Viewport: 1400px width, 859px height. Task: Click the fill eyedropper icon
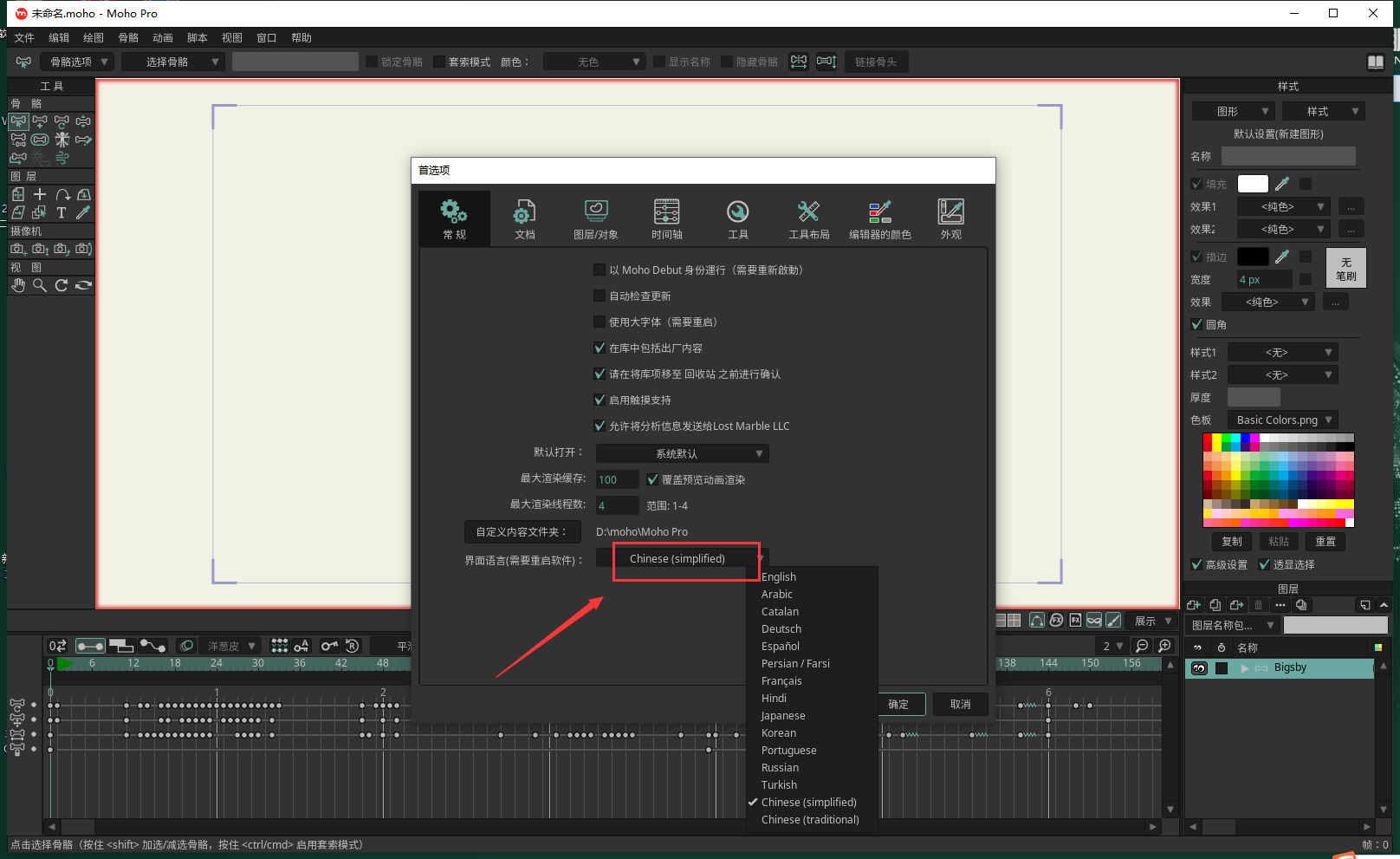[x=1282, y=184]
